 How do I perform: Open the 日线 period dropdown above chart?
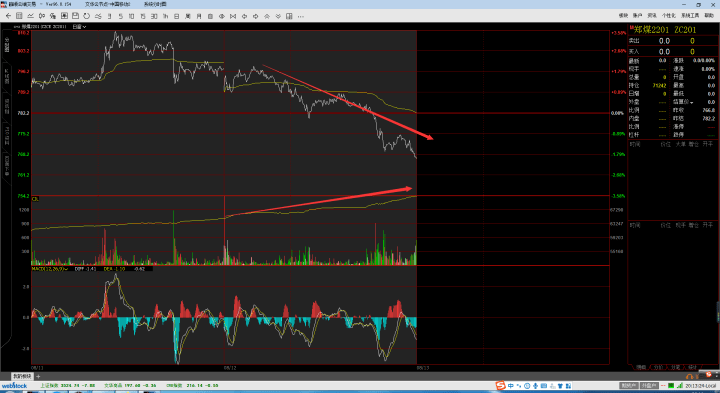(x=80, y=27)
